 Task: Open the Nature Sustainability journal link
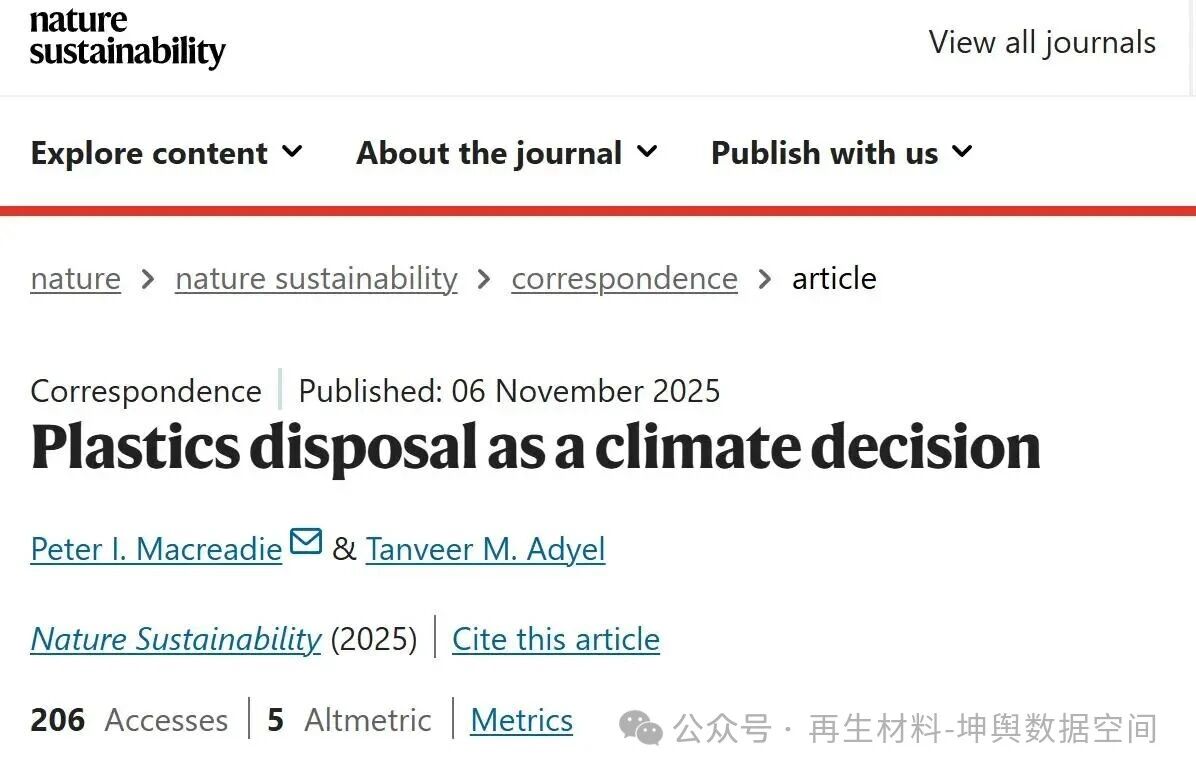[175, 639]
